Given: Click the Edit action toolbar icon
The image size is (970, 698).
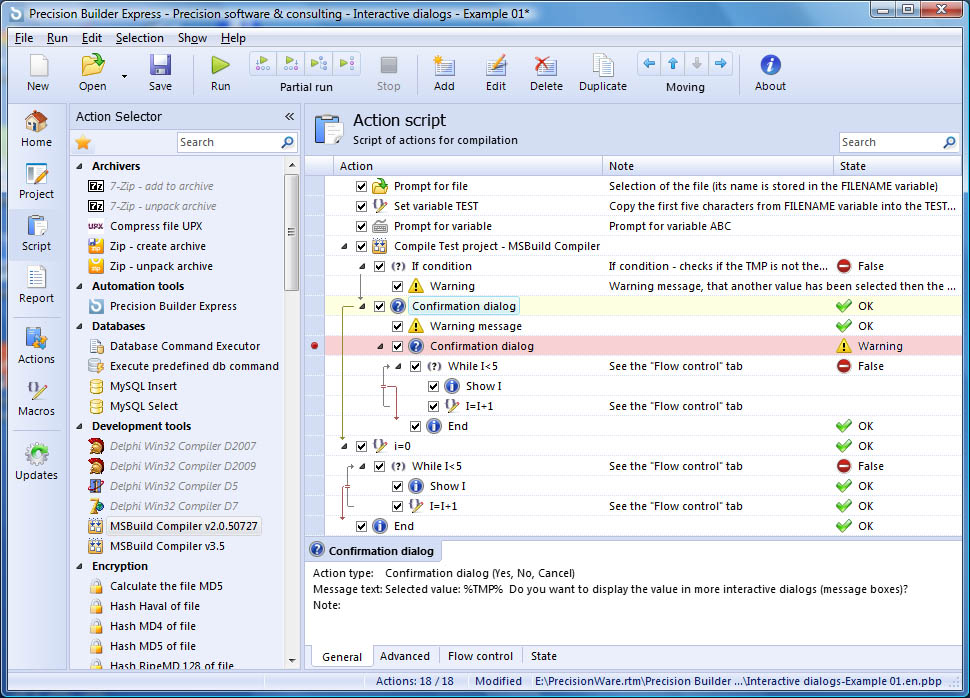Looking at the screenshot, I should coord(496,65).
